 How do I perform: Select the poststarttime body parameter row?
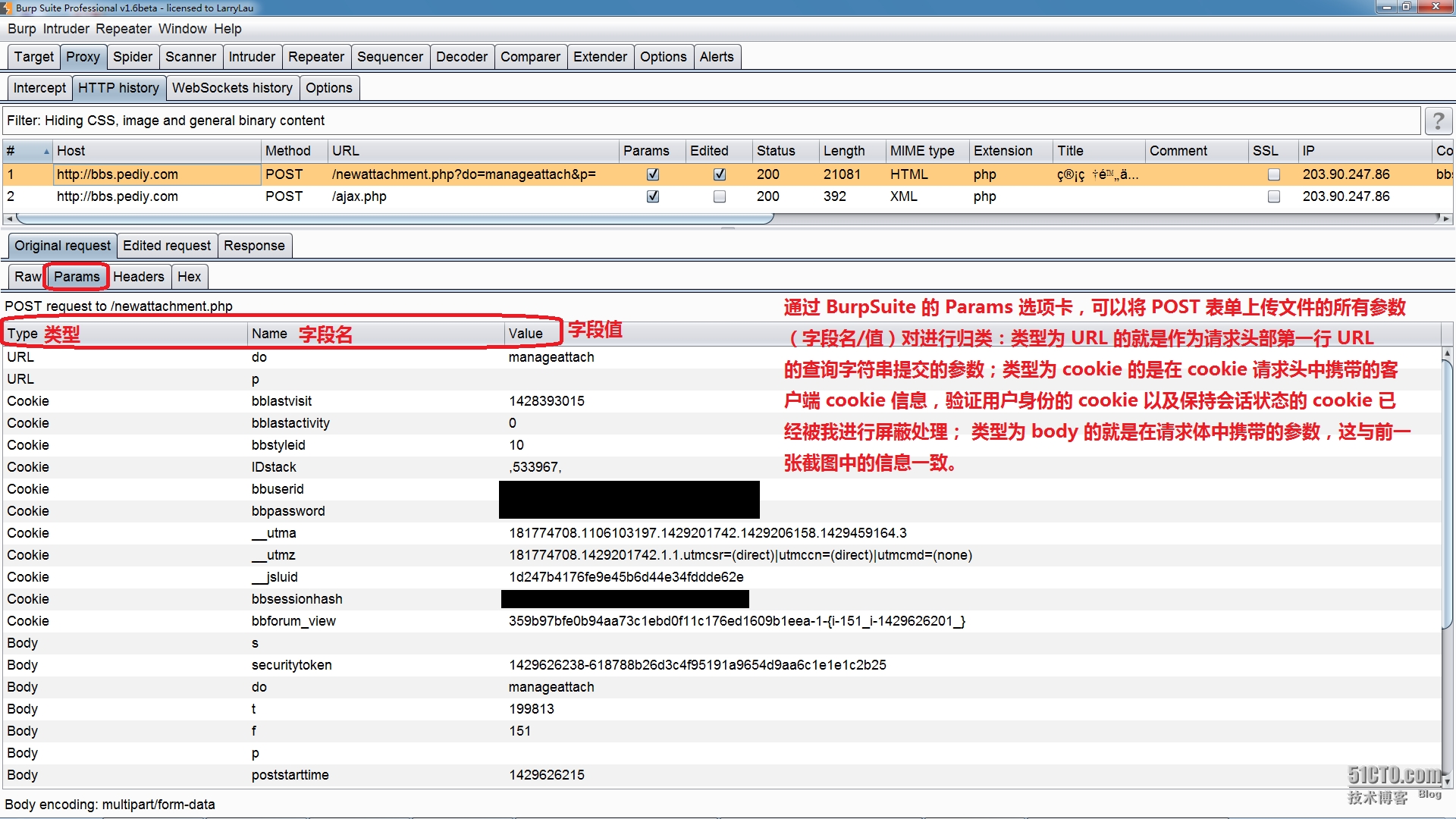(x=722, y=775)
